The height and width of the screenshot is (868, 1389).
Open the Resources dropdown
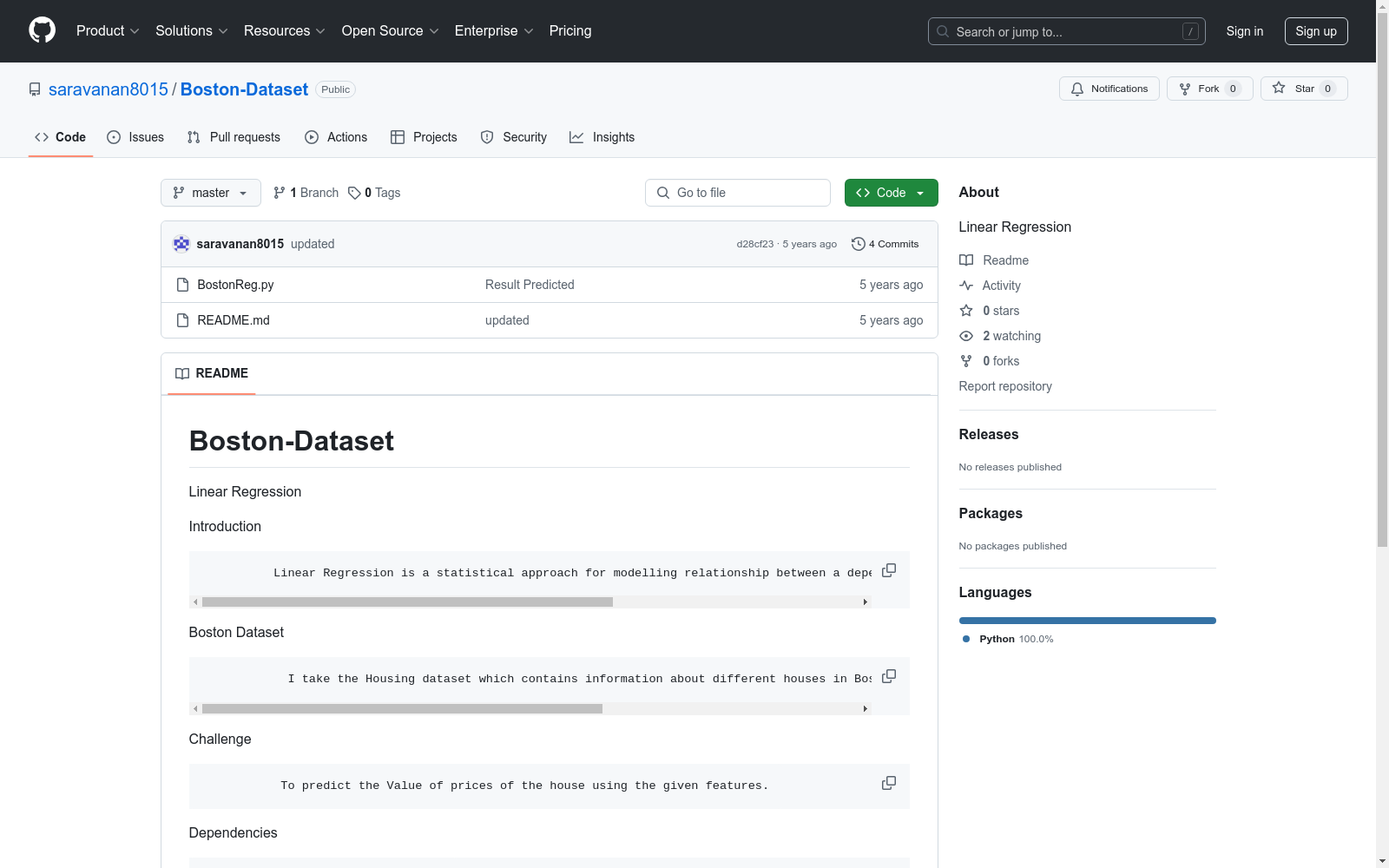285,31
